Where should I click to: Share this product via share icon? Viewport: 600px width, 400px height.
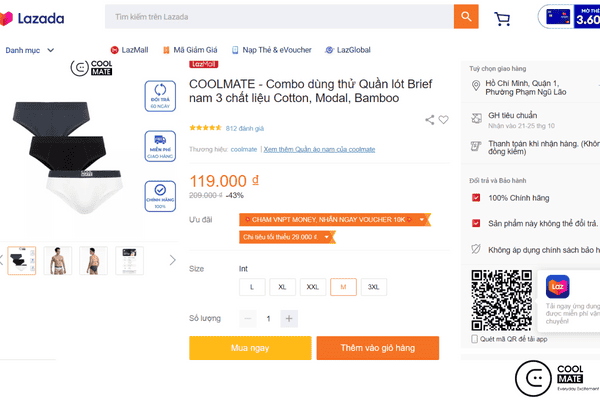[x=430, y=120]
